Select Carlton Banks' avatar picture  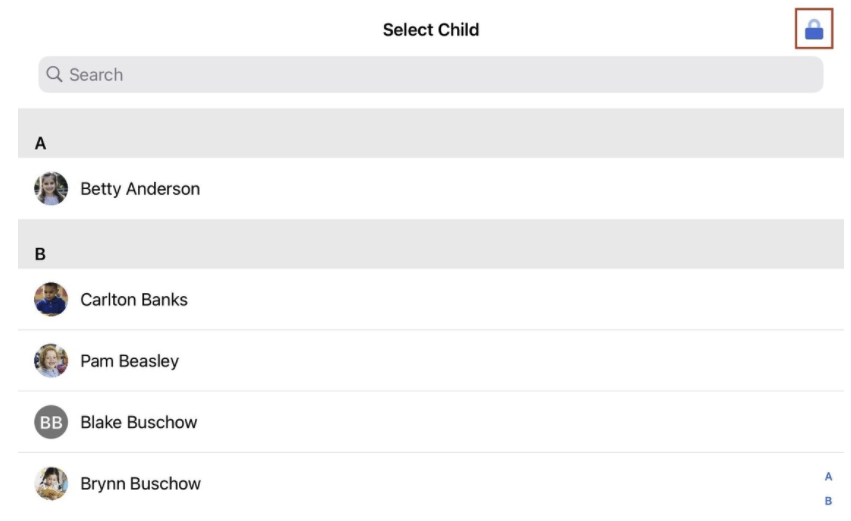51,299
